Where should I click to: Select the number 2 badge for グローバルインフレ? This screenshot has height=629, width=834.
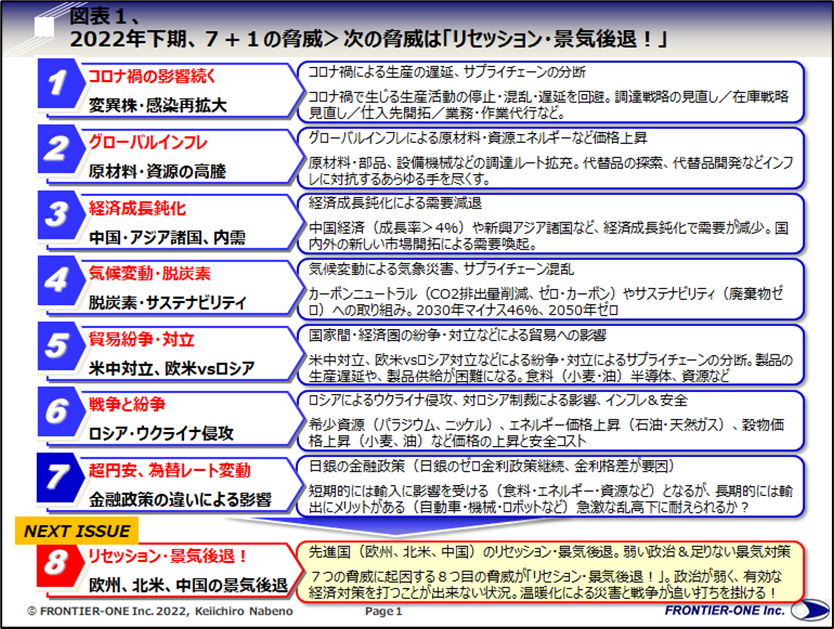(58, 147)
